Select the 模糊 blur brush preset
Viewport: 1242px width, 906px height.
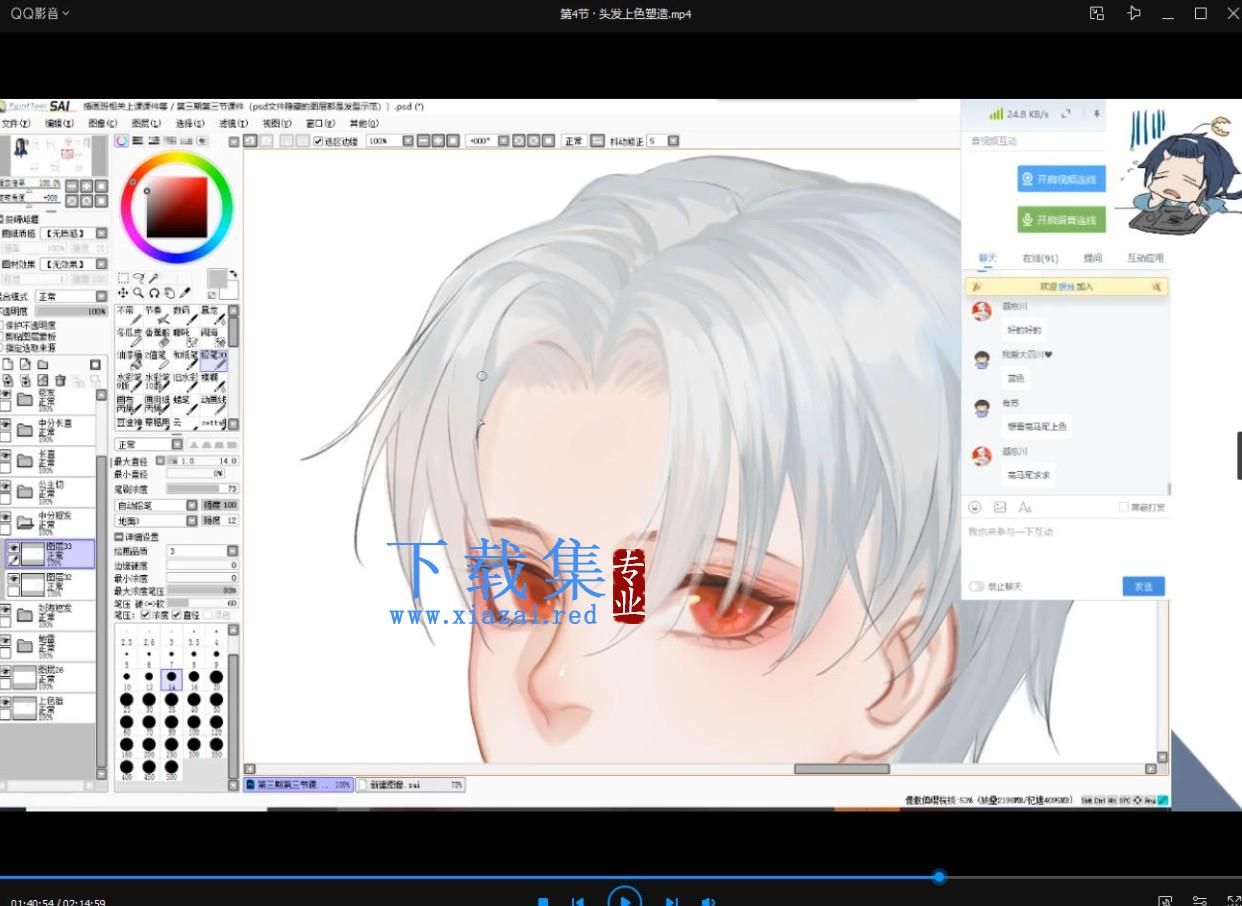click(214, 385)
